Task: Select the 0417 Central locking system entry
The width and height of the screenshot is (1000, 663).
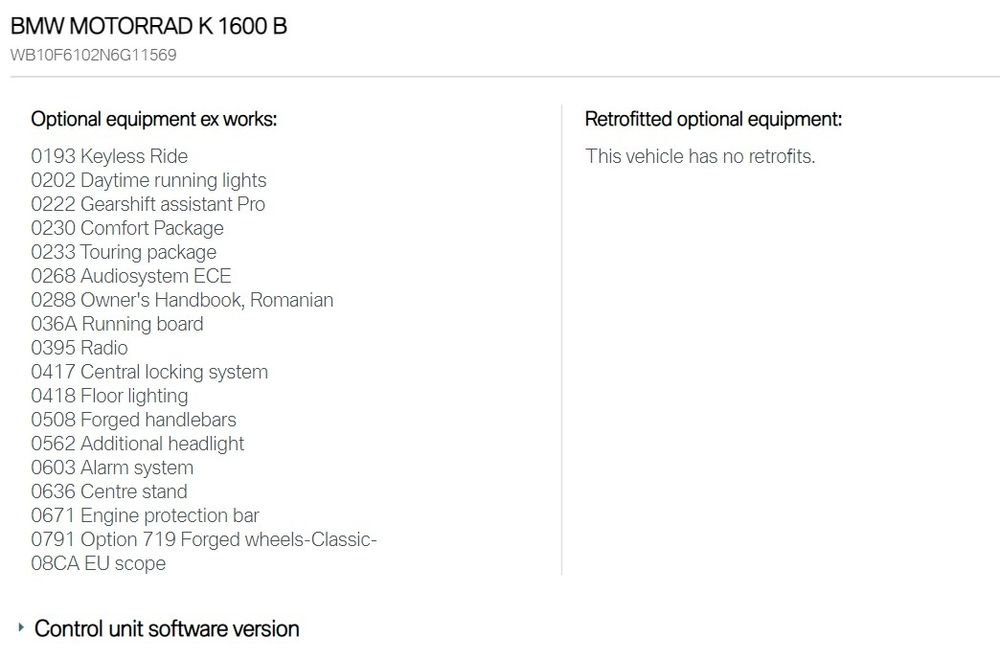Action: (x=149, y=372)
